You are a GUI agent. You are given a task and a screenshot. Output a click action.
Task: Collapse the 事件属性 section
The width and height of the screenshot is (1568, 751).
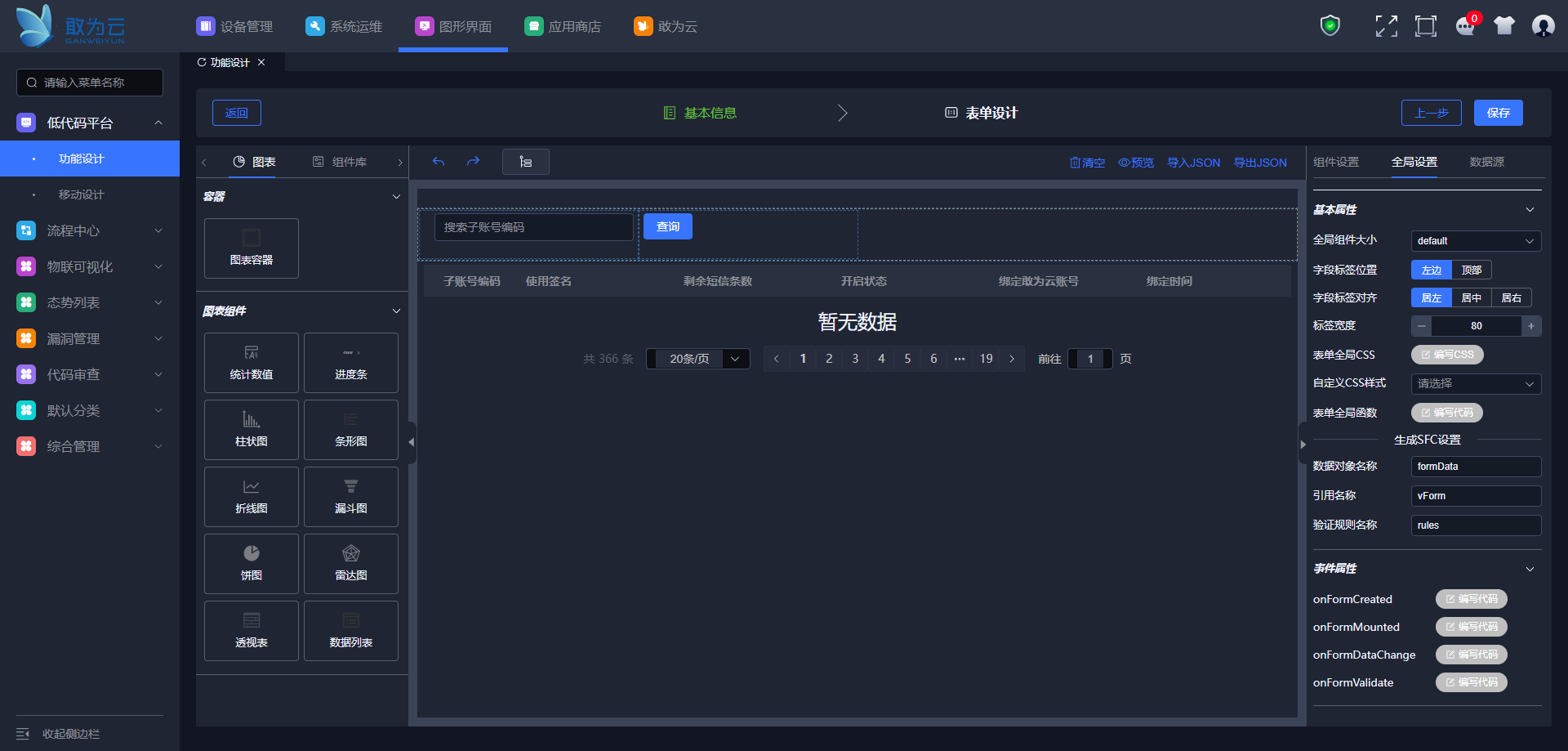[1530, 569]
